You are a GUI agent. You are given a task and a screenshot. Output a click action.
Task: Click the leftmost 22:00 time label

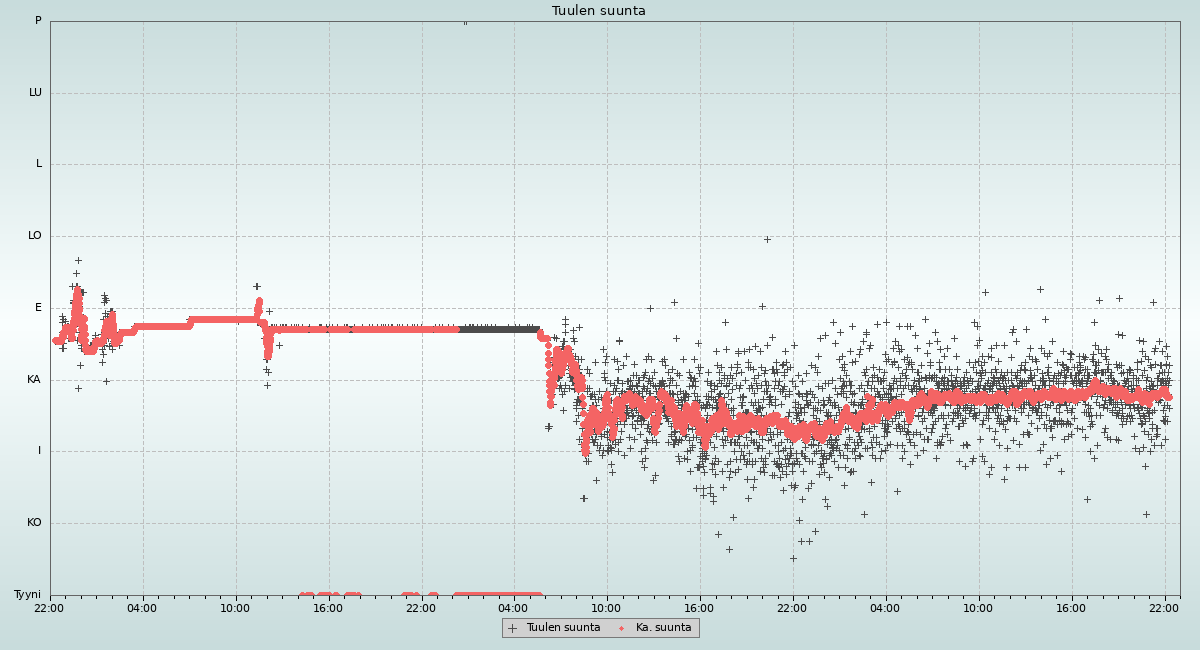tap(50, 608)
